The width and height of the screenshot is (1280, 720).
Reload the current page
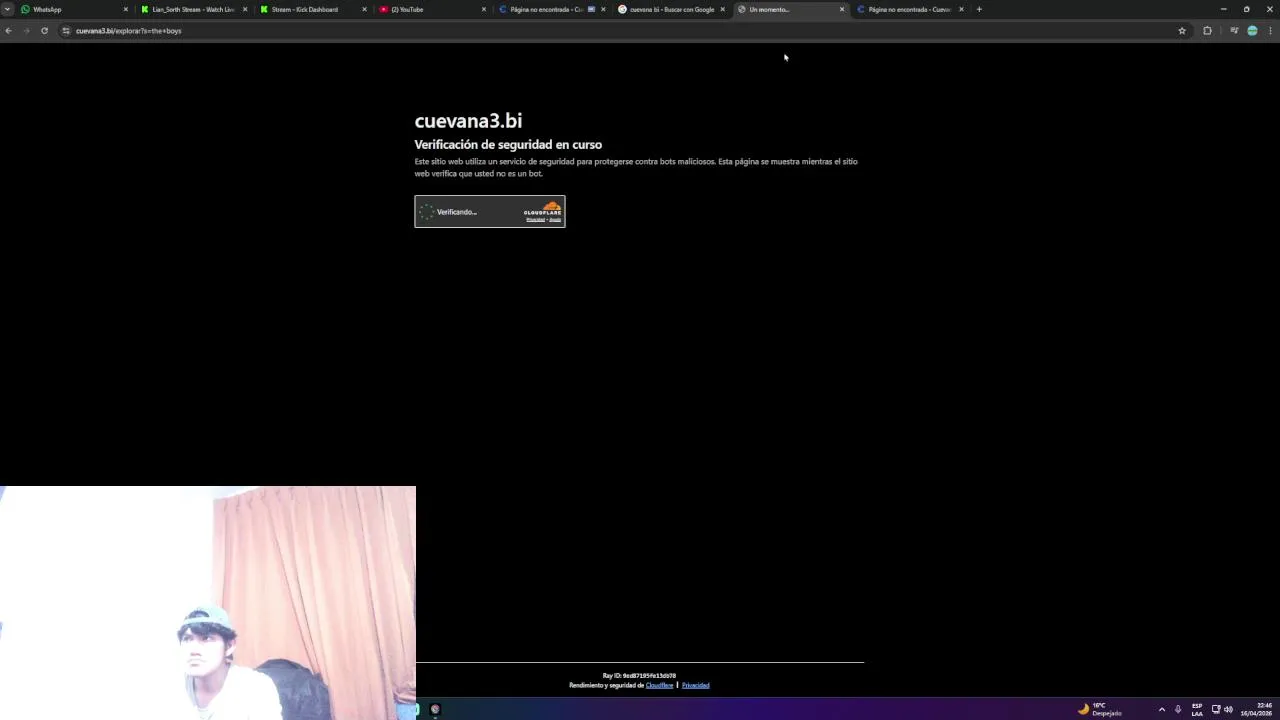click(44, 31)
